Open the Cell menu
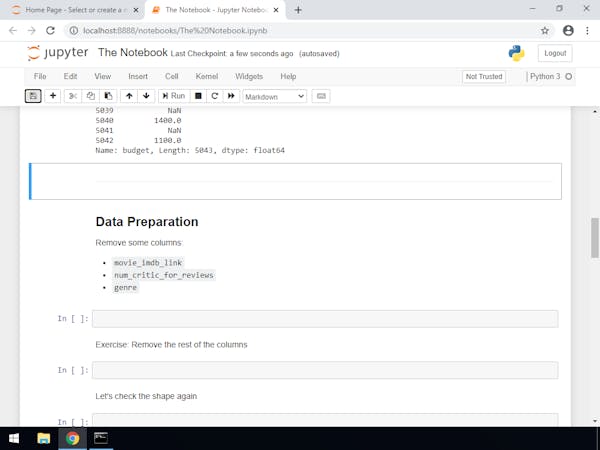 click(x=172, y=77)
